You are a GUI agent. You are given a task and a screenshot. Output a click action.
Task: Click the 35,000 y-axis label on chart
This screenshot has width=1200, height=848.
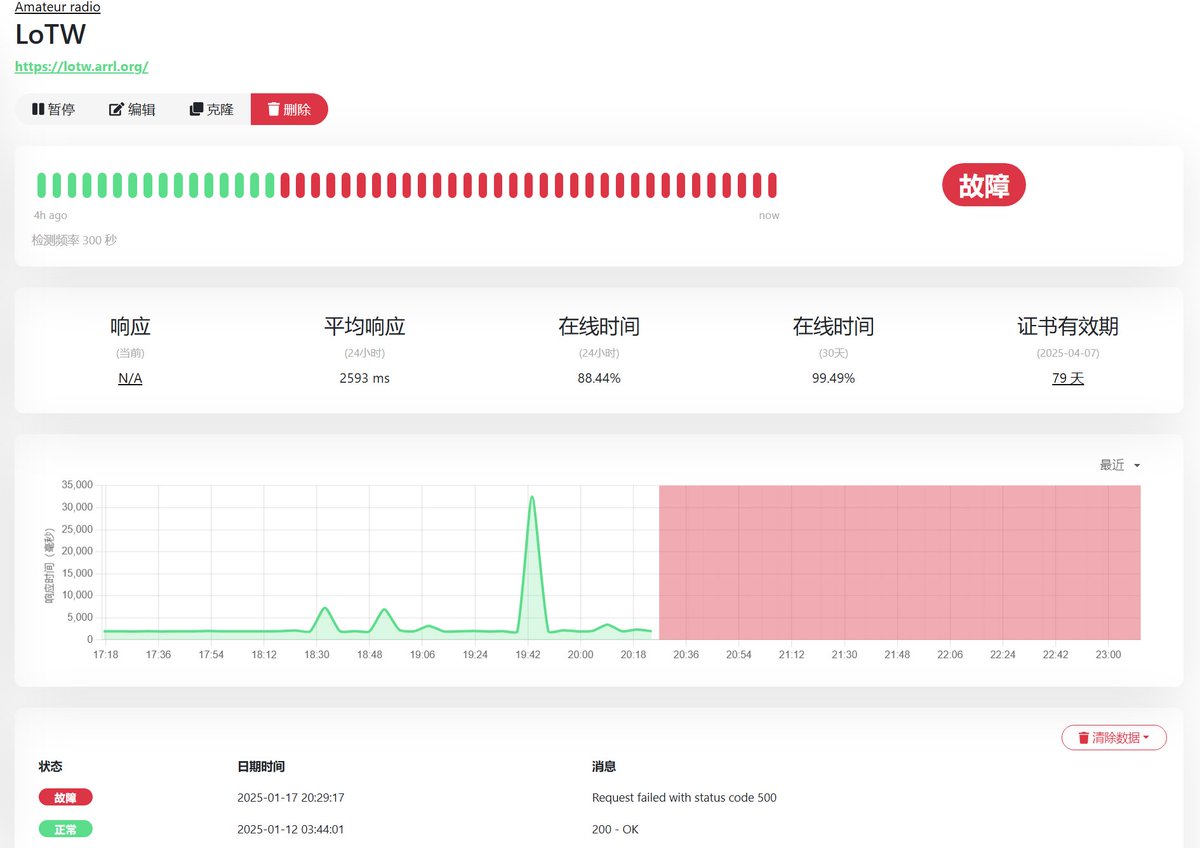(77, 485)
